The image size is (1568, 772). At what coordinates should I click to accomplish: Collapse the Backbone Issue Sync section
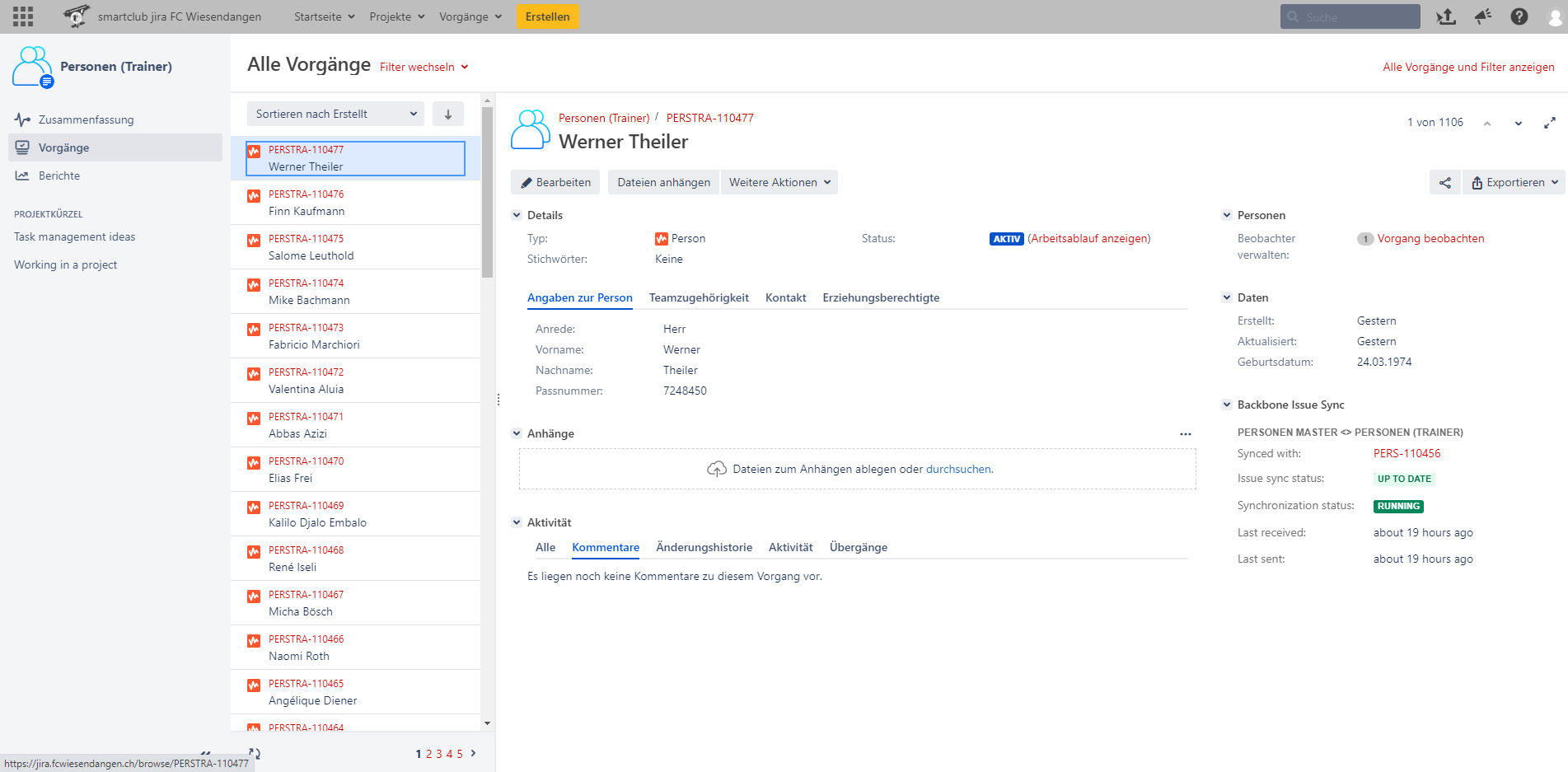tap(1227, 405)
